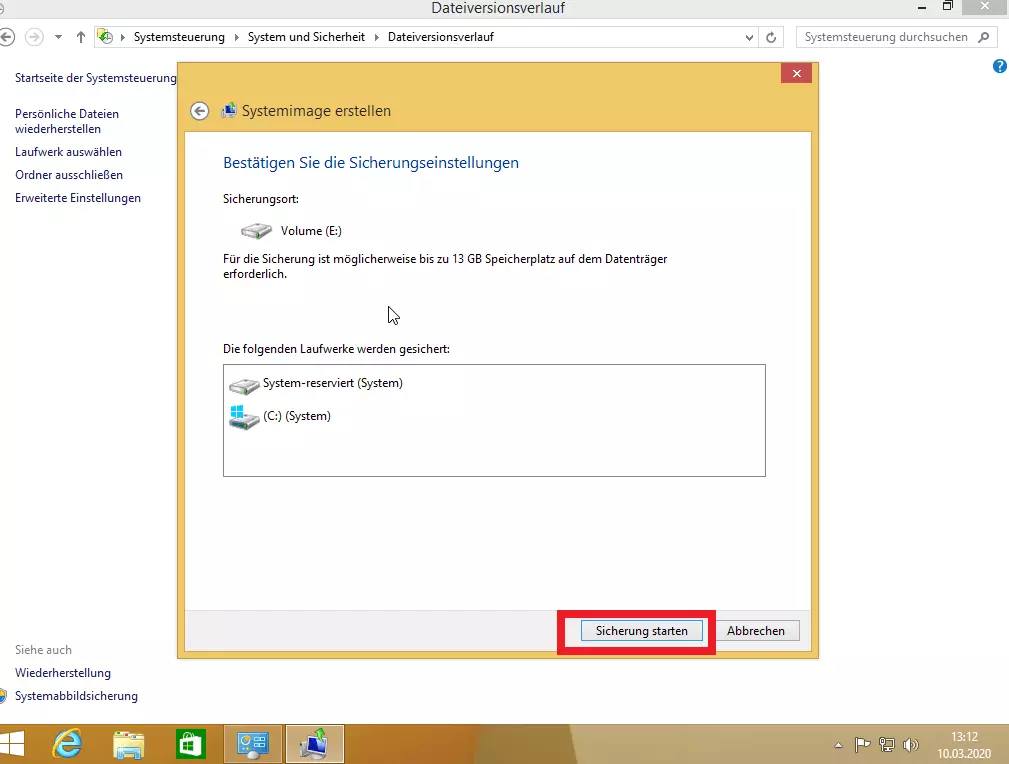Expand chevron after System und Sicherheit
Viewport: 1009px width, 764px height.
coord(376,37)
